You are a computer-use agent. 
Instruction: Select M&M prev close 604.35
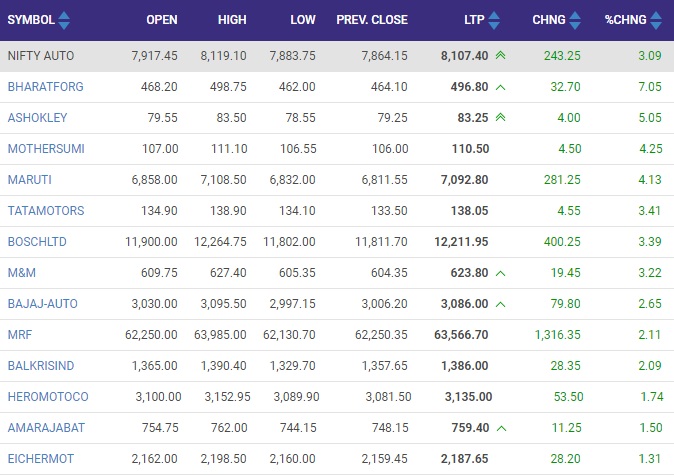point(389,273)
